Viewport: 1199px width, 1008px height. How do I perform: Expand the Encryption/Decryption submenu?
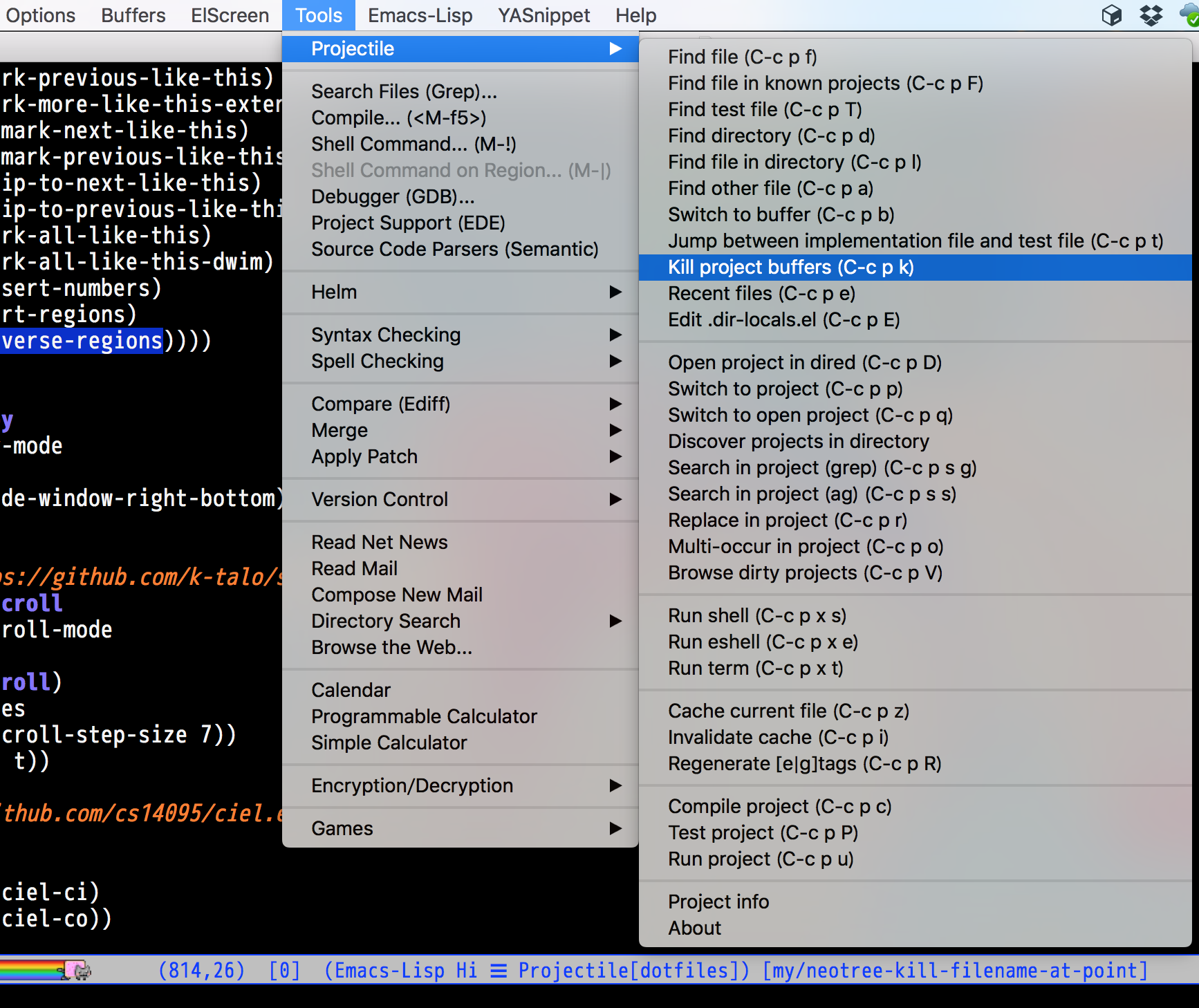coord(461,785)
